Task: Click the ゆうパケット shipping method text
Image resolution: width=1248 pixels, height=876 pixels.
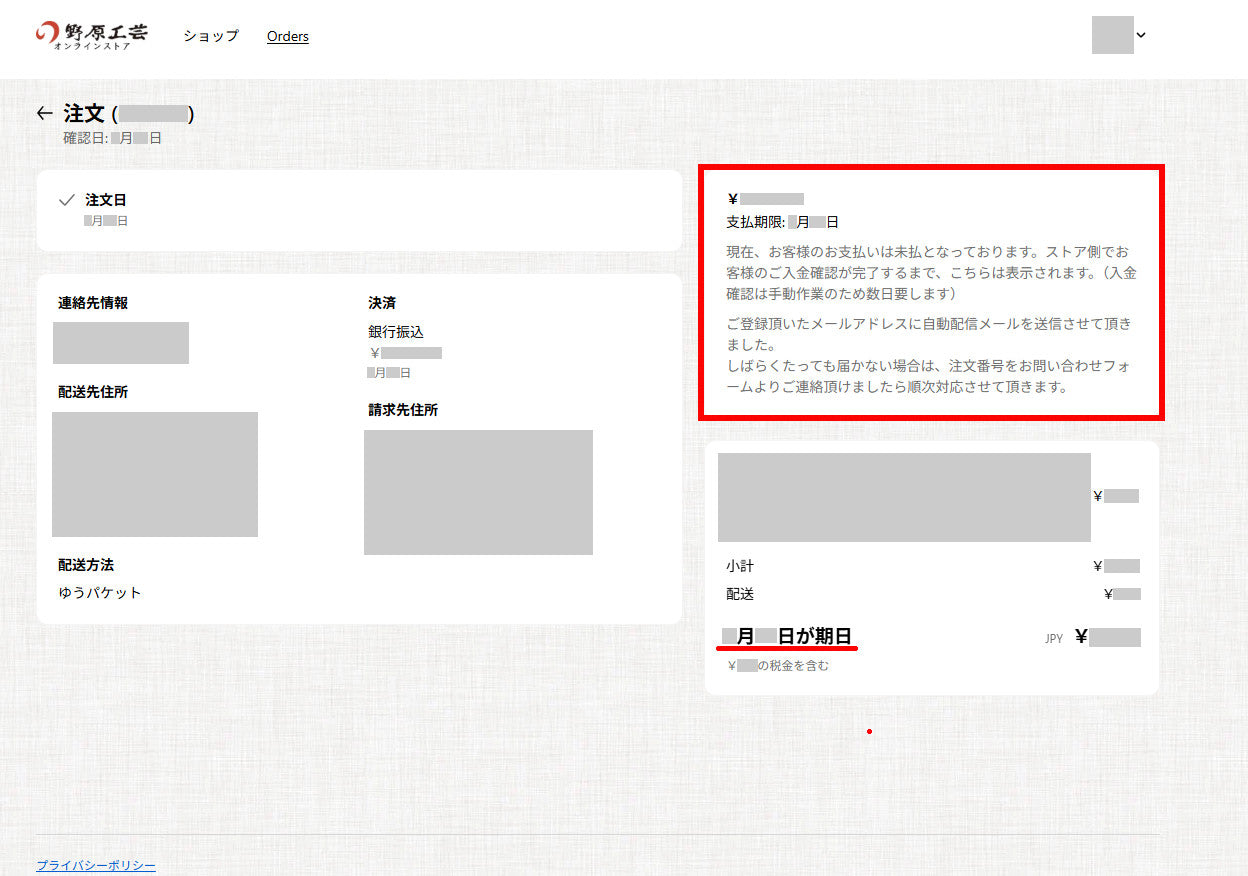Action: pyautogui.click(x=100, y=593)
